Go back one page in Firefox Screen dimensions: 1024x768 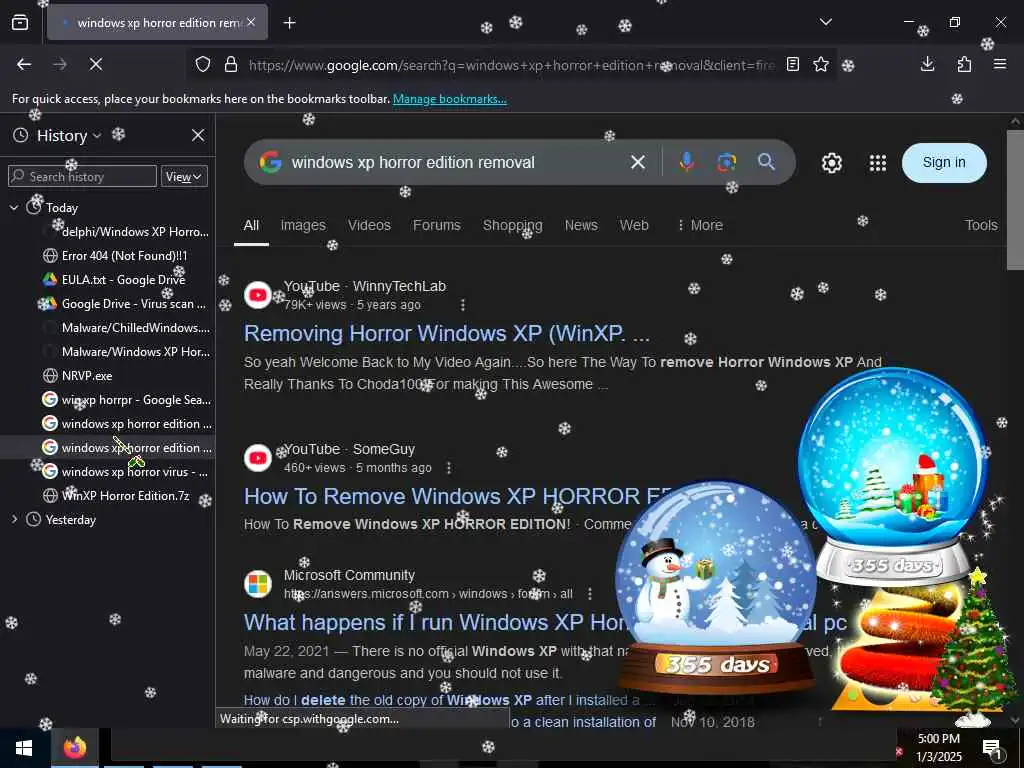24,64
